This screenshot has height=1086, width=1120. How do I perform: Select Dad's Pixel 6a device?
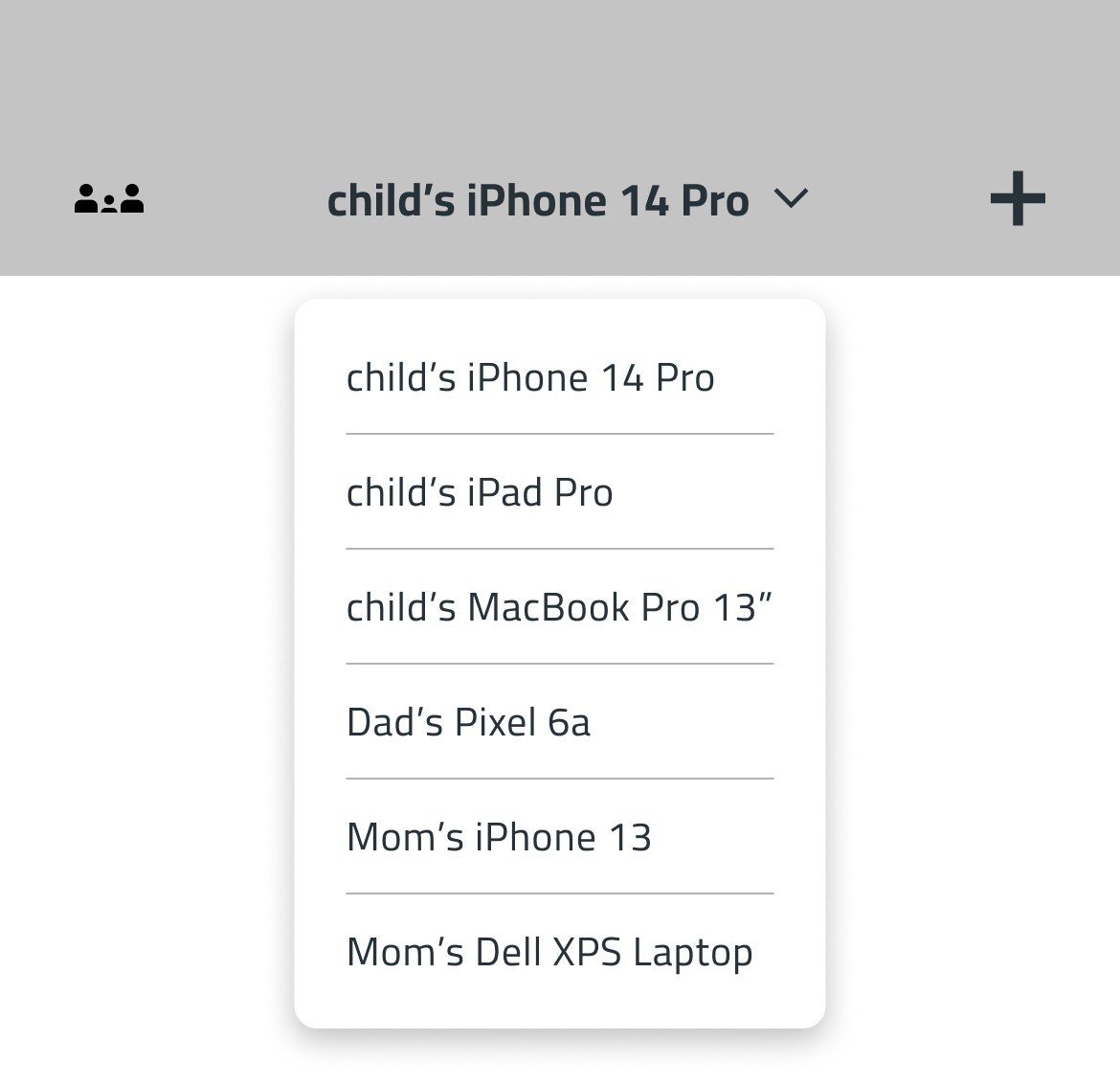pos(468,722)
